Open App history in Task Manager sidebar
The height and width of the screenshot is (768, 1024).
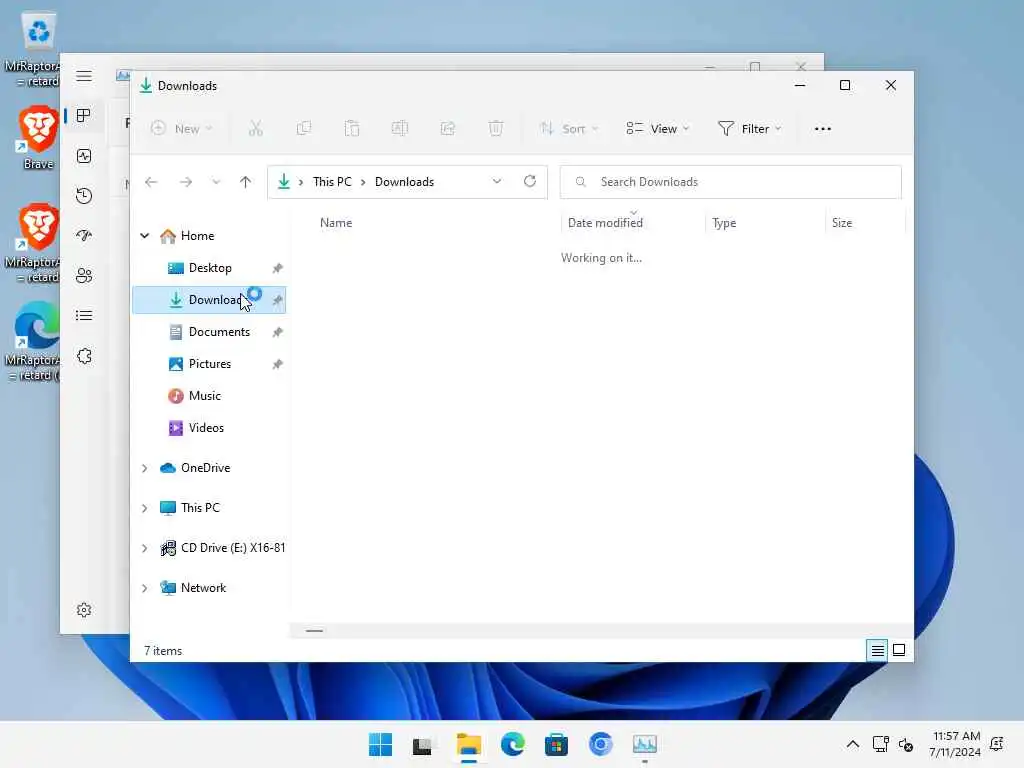tap(84, 196)
